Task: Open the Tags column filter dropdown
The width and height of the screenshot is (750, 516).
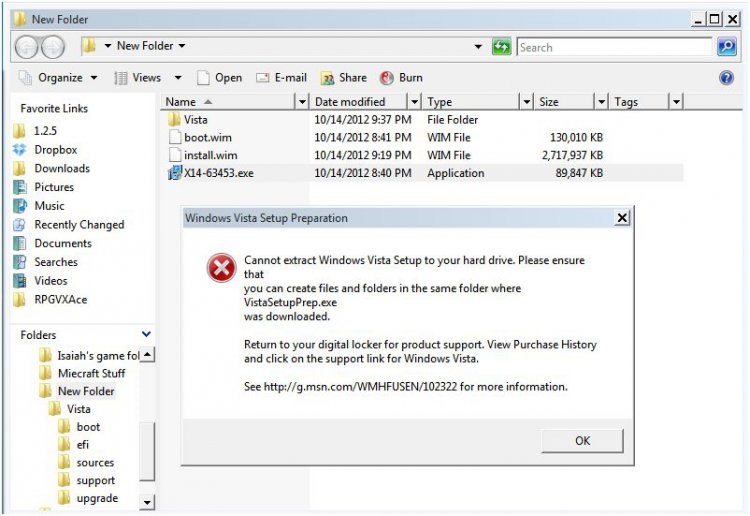Action: tap(676, 102)
